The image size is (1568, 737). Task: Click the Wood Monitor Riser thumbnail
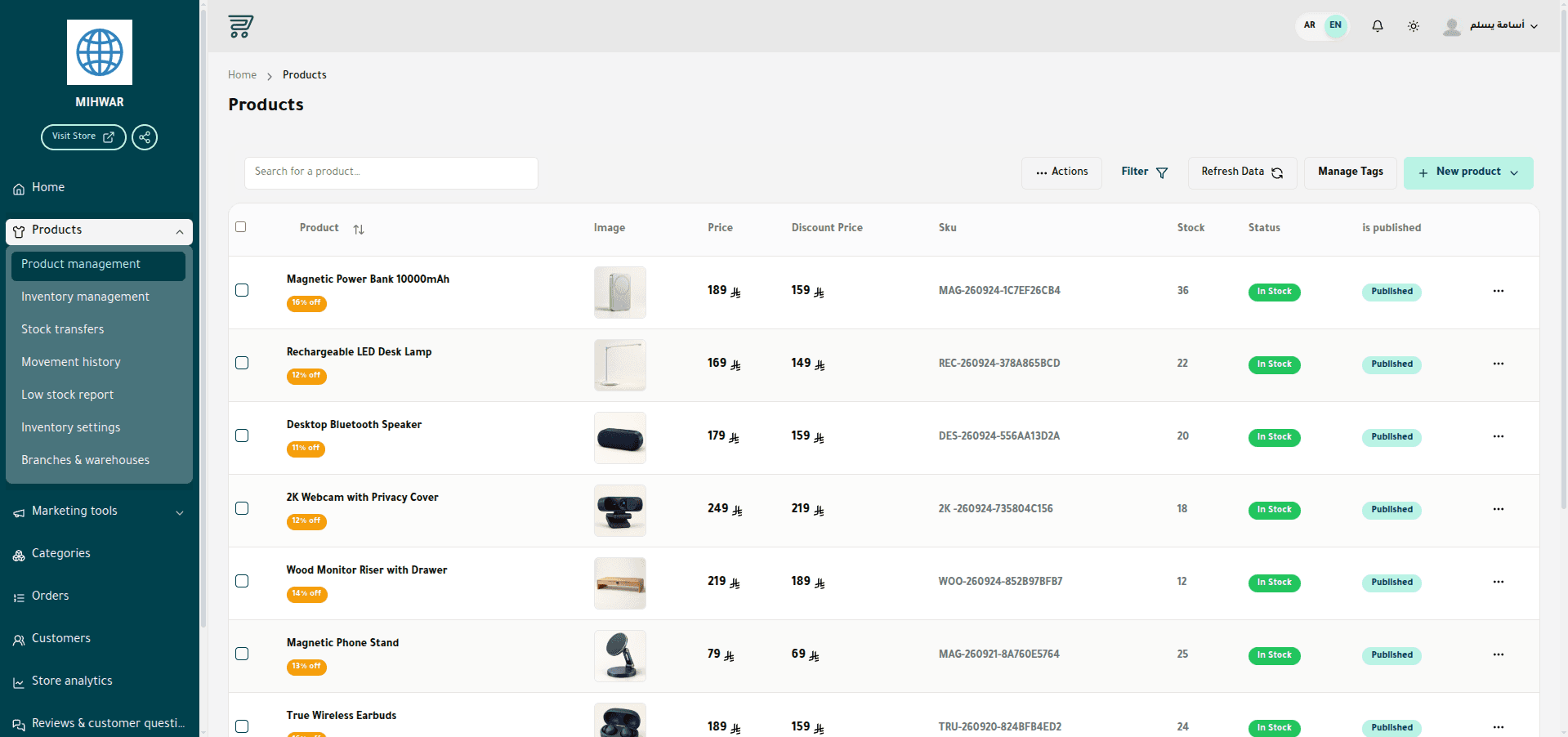tap(620, 583)
